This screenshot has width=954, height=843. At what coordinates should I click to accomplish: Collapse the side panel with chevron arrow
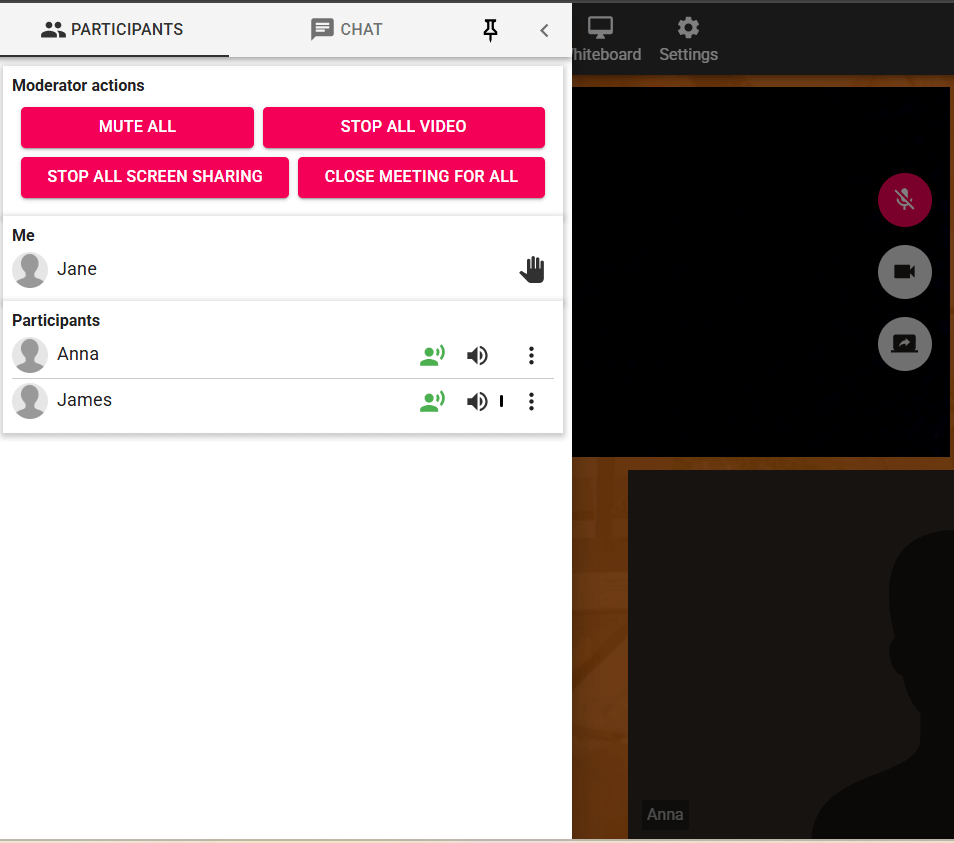(544, 30)
